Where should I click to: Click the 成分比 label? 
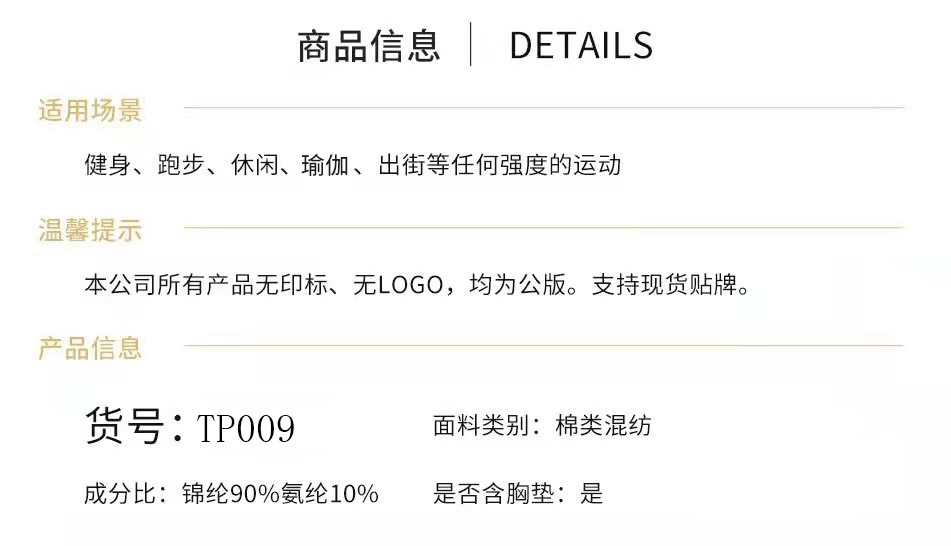click(120, 493)
